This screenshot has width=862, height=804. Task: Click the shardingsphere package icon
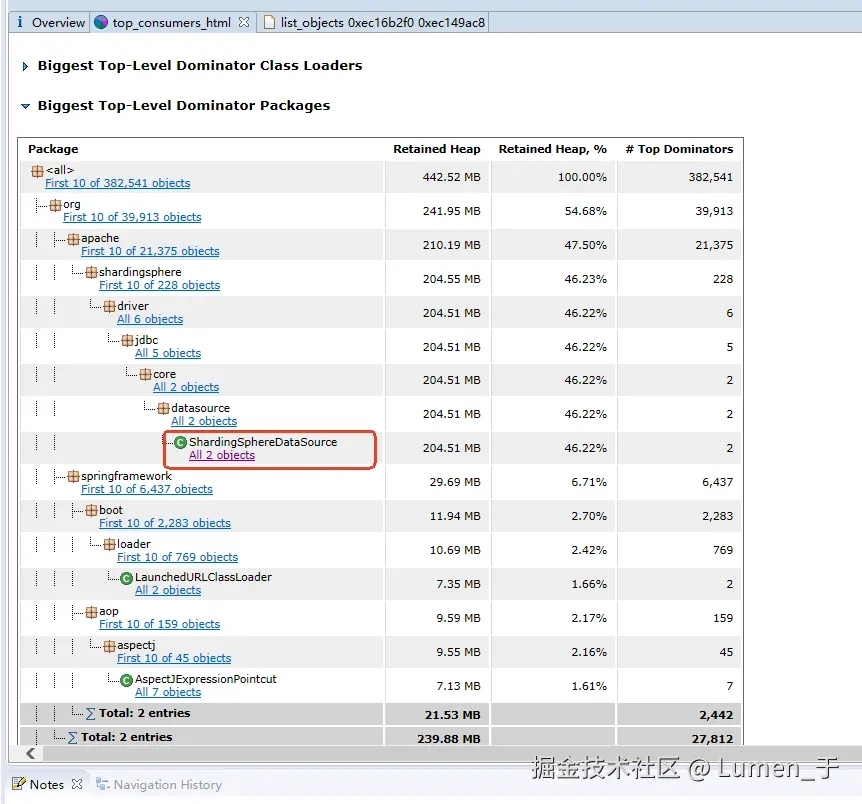91,272
